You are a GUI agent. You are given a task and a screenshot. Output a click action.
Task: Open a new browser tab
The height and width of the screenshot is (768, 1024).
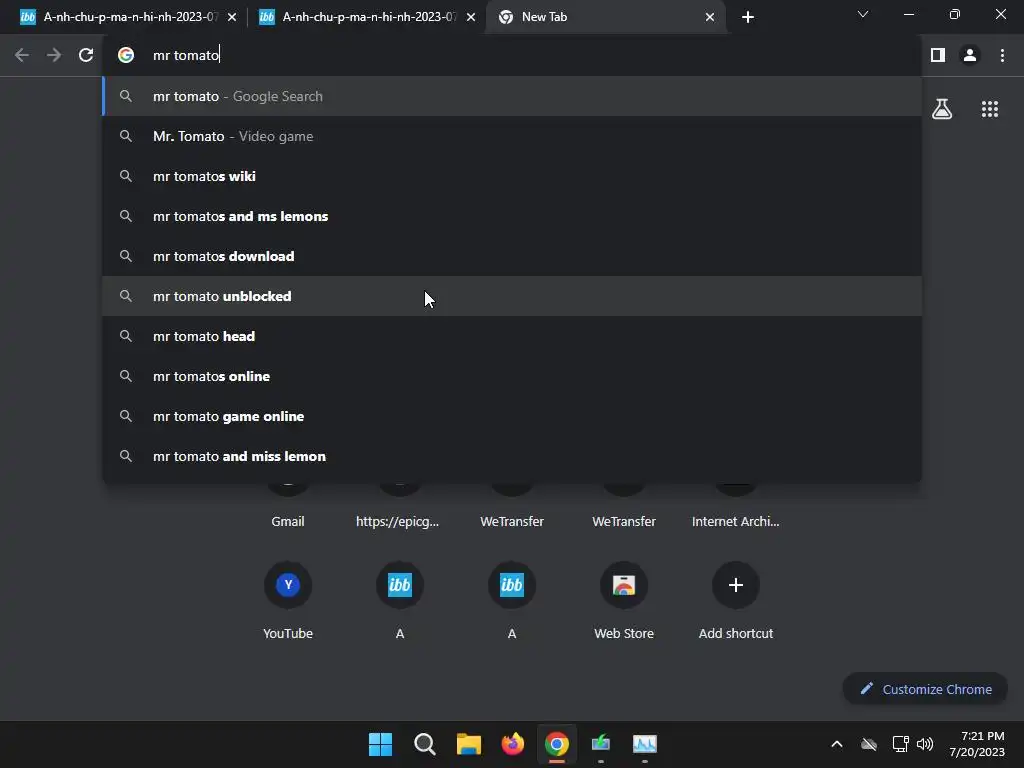748,17
